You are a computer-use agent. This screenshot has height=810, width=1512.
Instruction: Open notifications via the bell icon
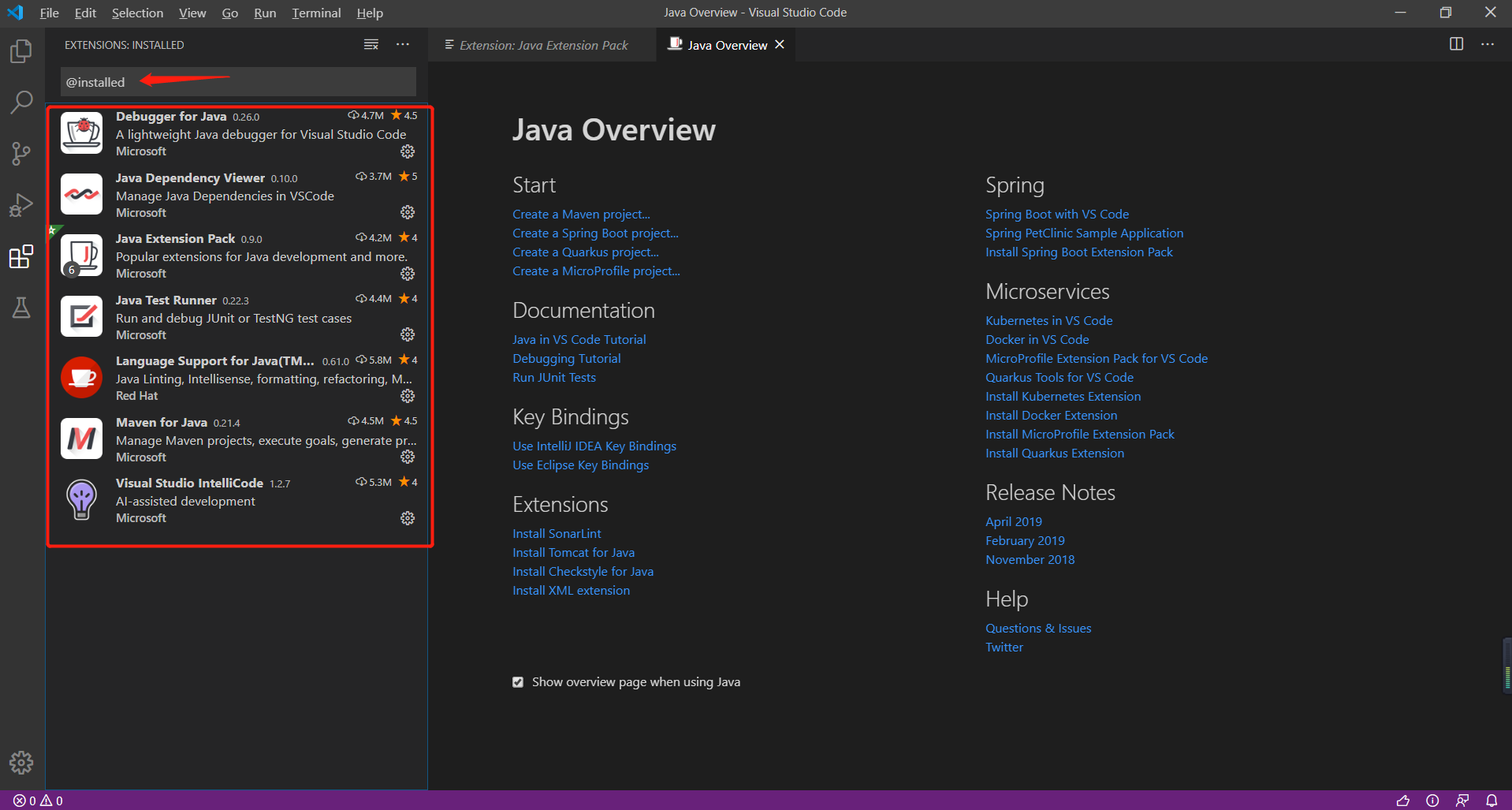click(x=1492, y=799)
